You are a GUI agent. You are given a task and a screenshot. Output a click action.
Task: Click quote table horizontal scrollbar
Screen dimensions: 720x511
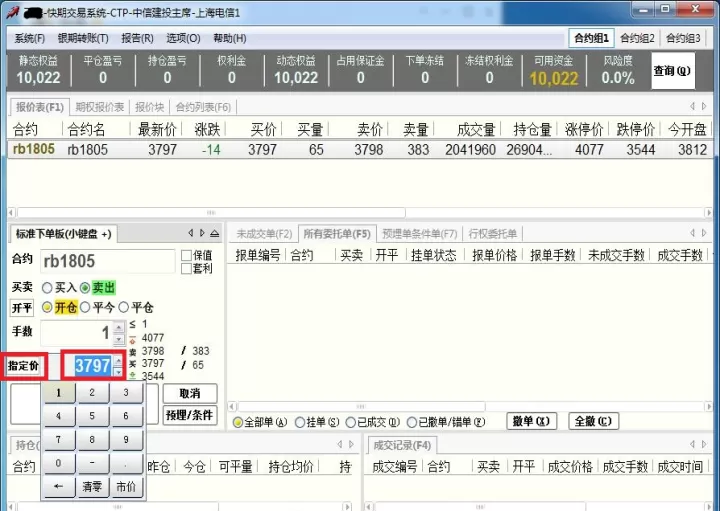tap(211, 213)
